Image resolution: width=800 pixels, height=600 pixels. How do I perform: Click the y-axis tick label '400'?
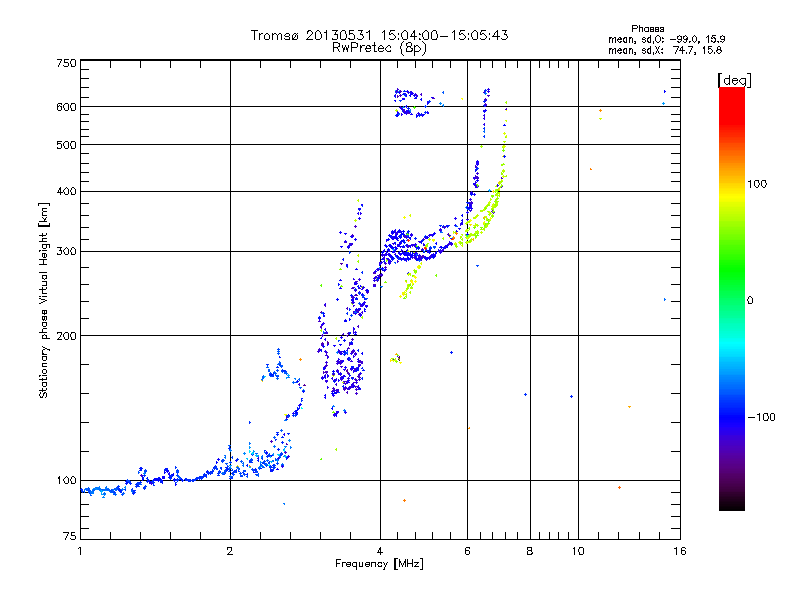(66, 191)
